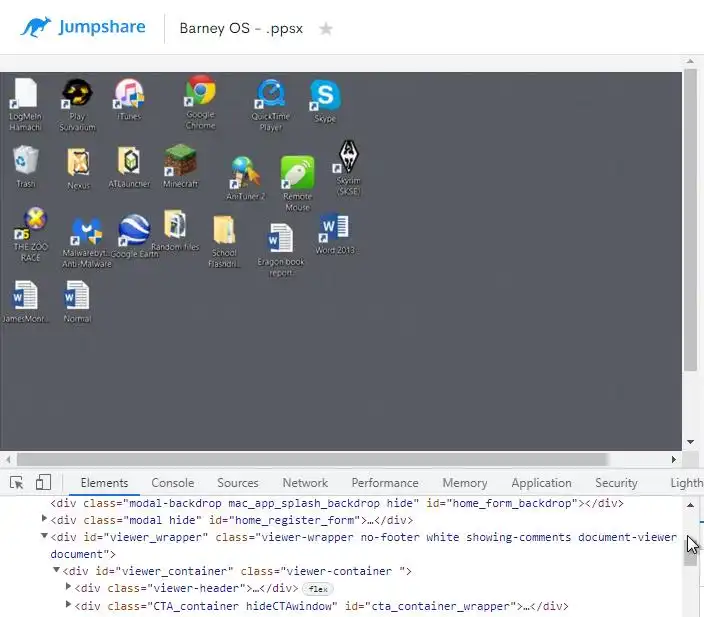Click the viewer horizontal scrollbar thumb
This screenshot has width=704, height=617.
tap(312, 459)
